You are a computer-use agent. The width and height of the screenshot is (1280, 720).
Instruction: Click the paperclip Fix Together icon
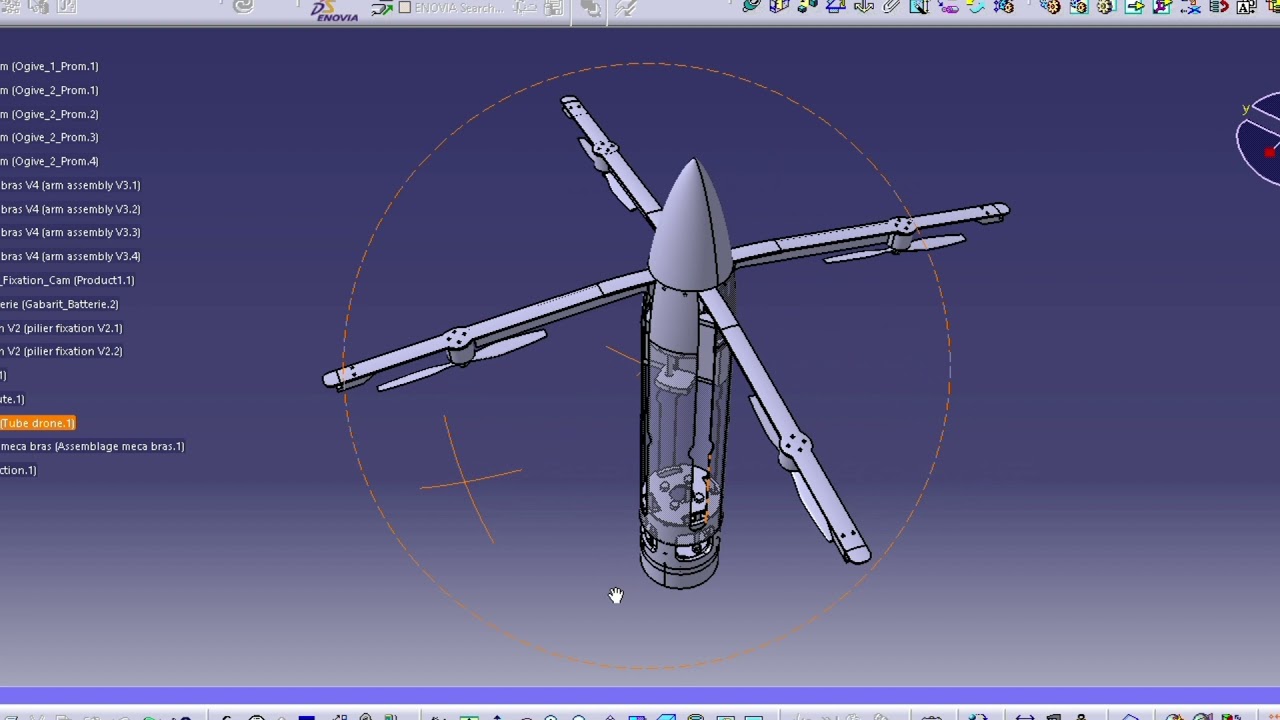point(891,7)
